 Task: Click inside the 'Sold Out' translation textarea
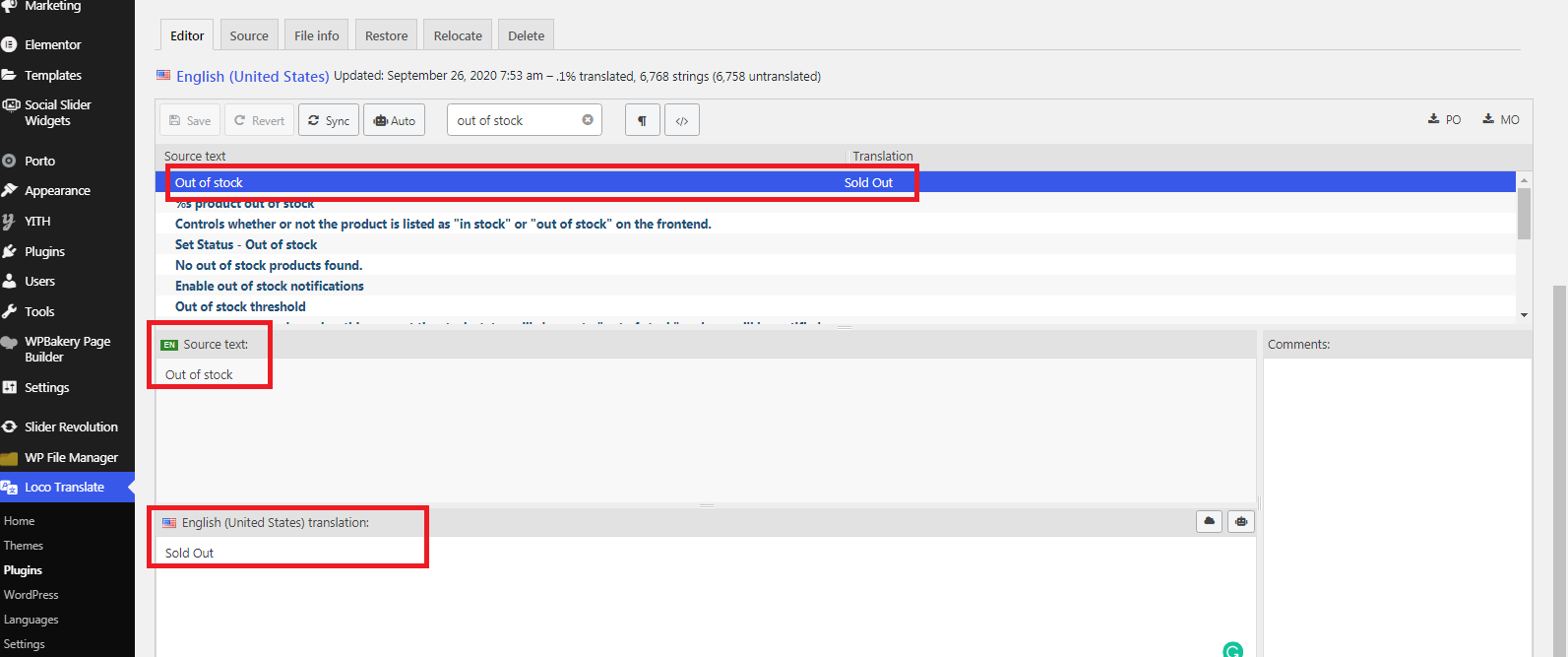click(706, 596)
